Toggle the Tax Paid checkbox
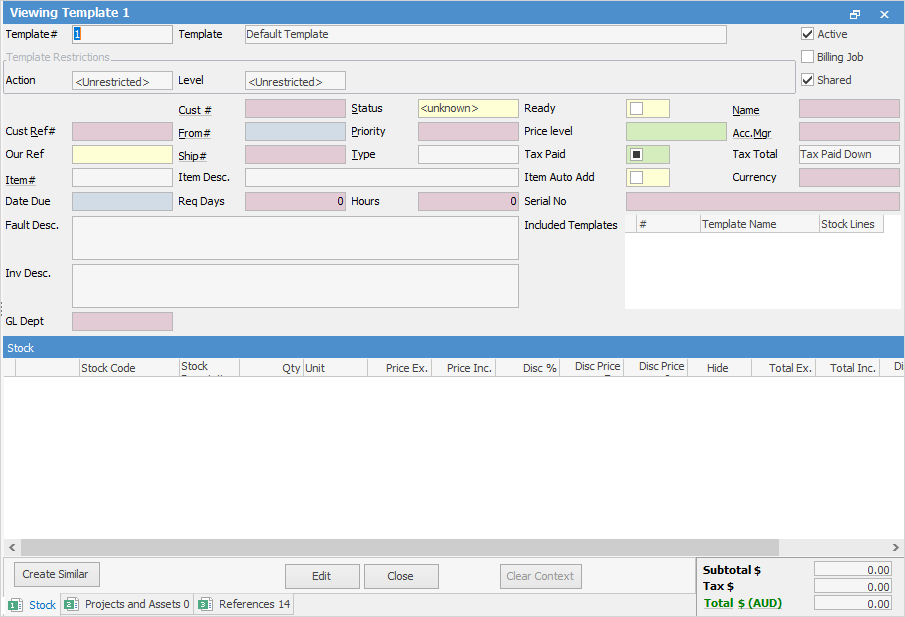Screen dimensions: 905x617 pos(636,155)
